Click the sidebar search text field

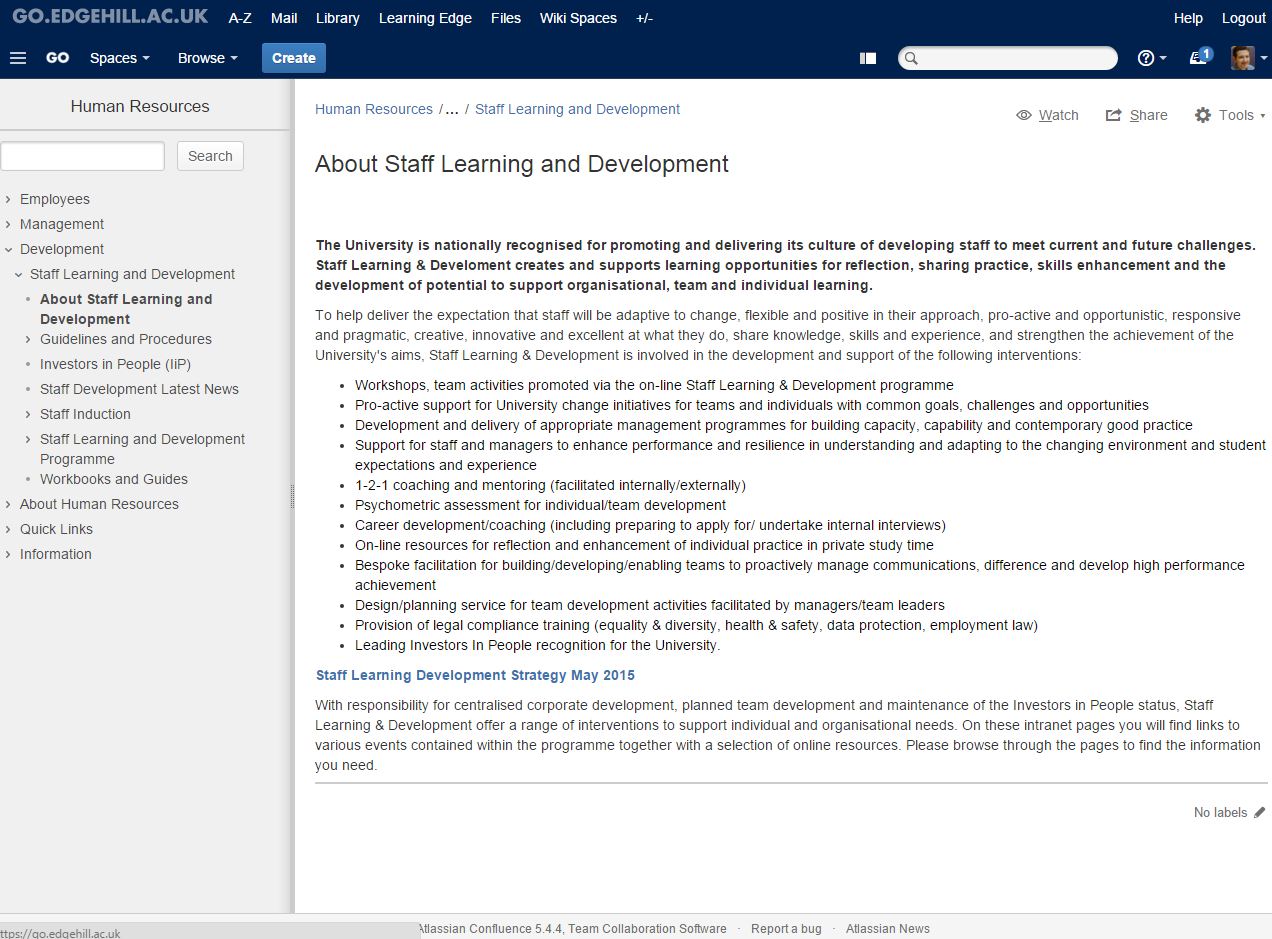(x=83, y=156)
